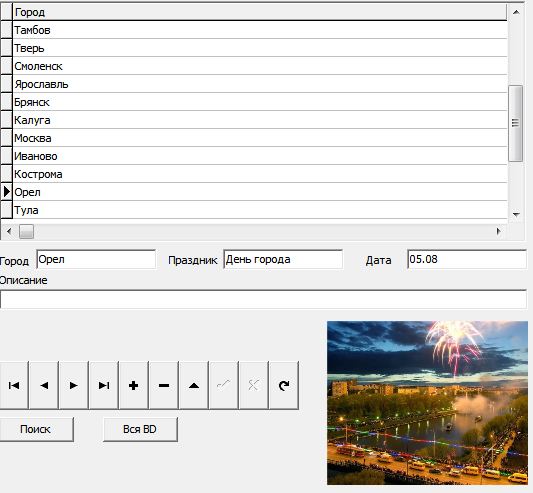Go to previous record arrow

[x=44, y=385]
